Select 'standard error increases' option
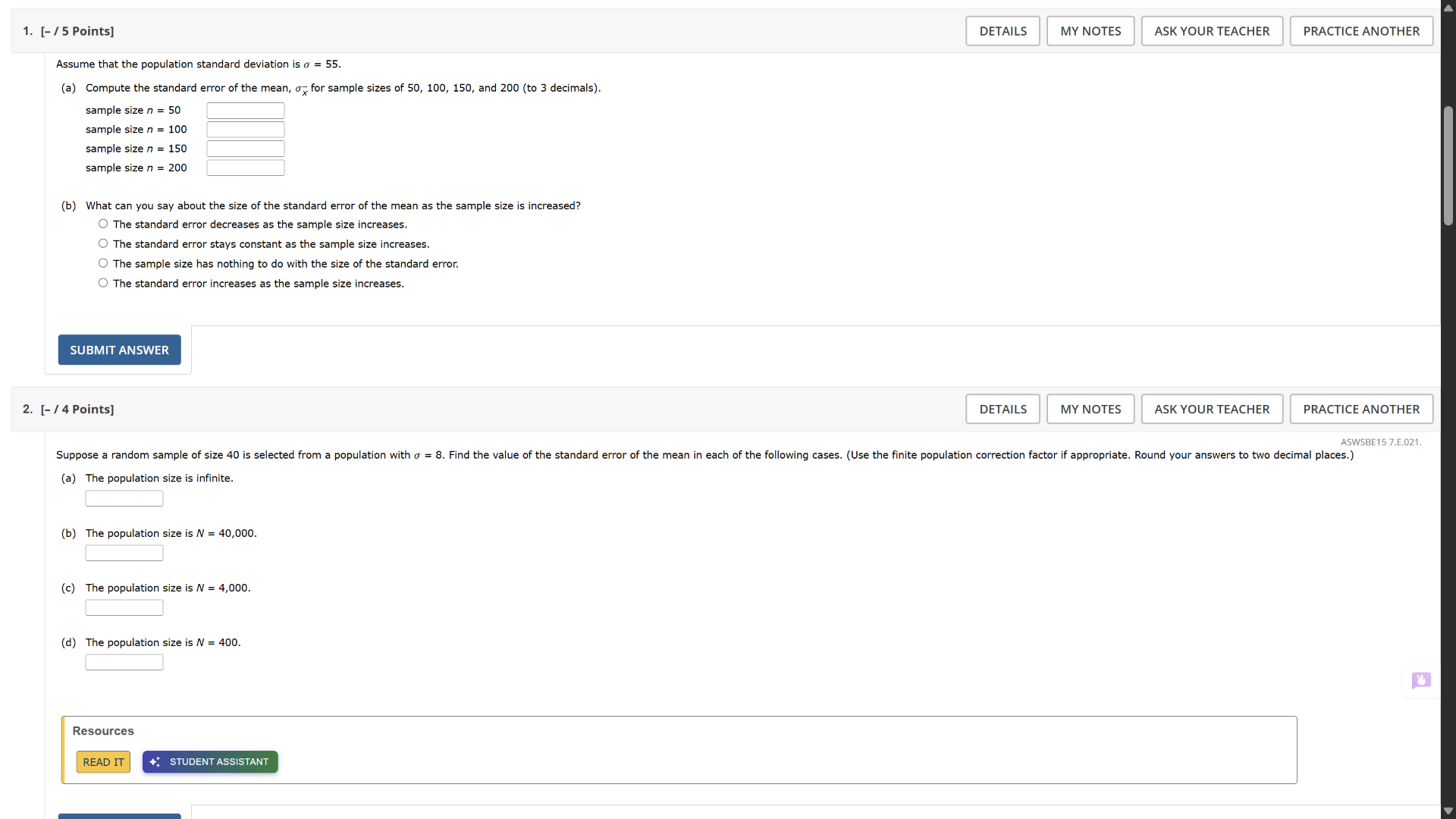 [x=103, y=284]
